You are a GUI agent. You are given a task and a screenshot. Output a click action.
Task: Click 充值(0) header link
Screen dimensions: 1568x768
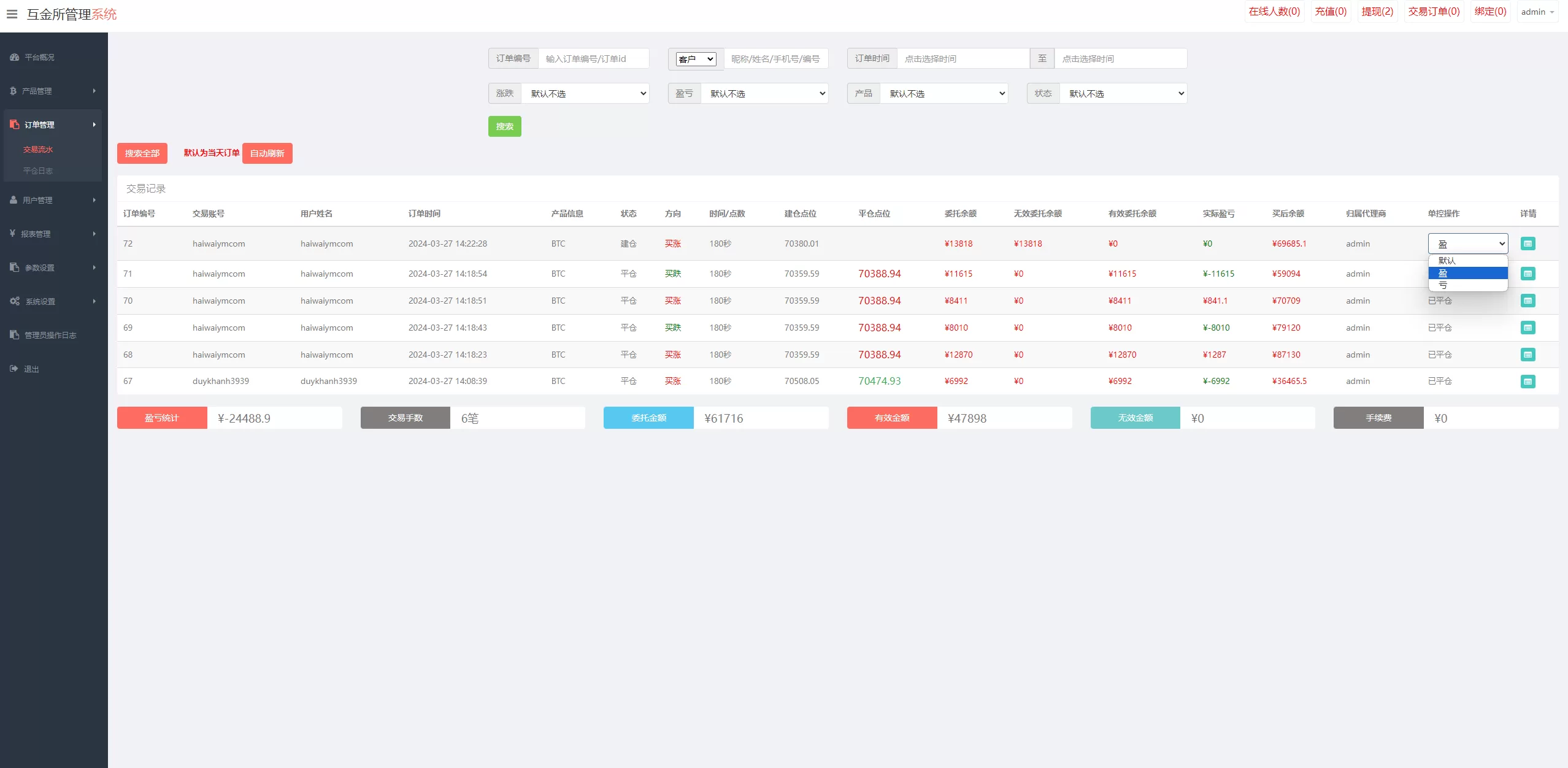[x=1331, y=12]
